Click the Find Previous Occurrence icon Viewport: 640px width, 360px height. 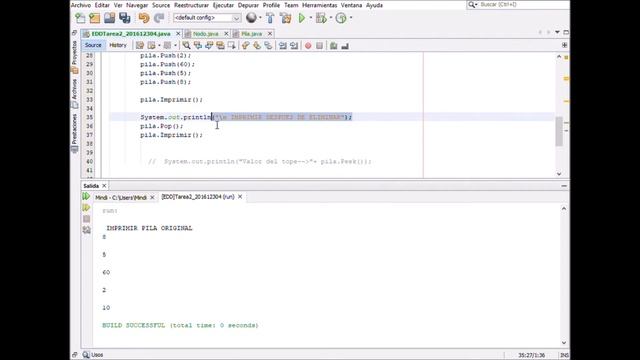198,46
